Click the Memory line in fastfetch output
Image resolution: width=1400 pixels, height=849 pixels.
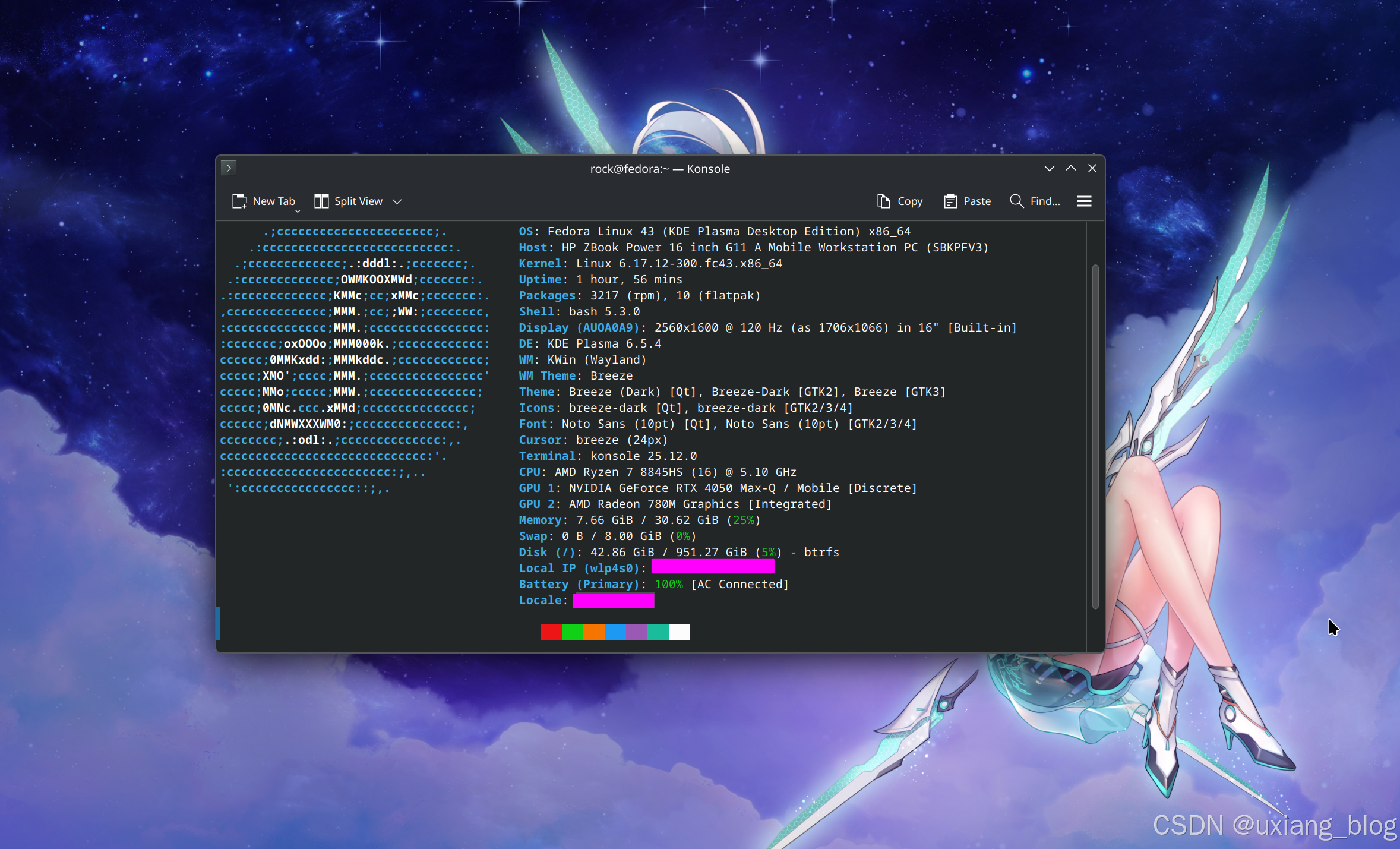tap(639, 520)
